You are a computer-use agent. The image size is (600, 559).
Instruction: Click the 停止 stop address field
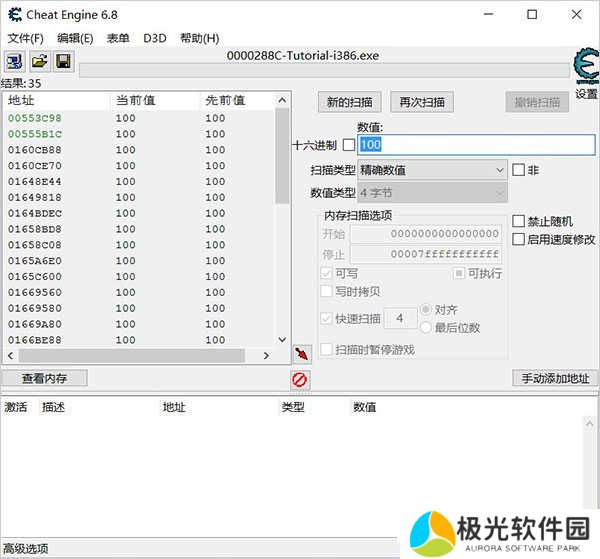(426, 254)
